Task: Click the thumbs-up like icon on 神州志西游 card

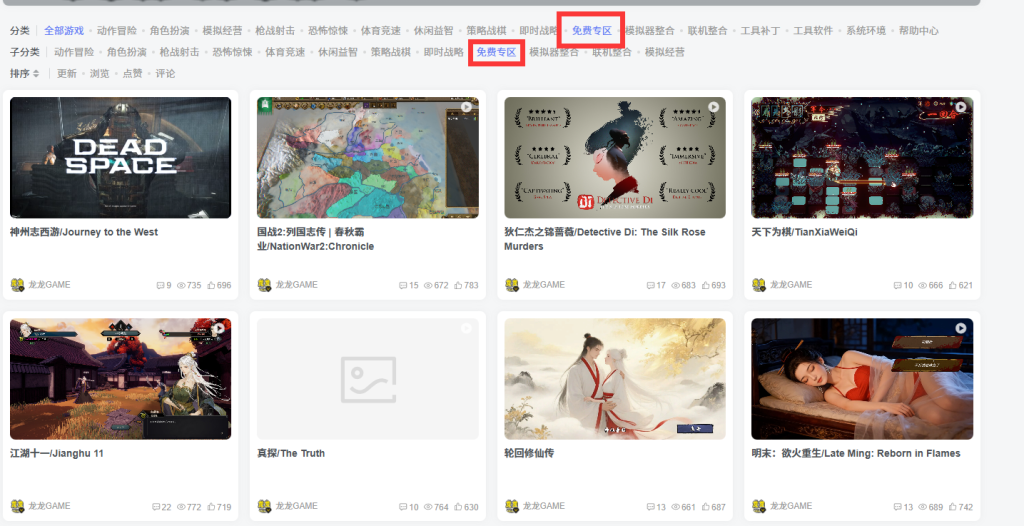Action: [212, 286]
